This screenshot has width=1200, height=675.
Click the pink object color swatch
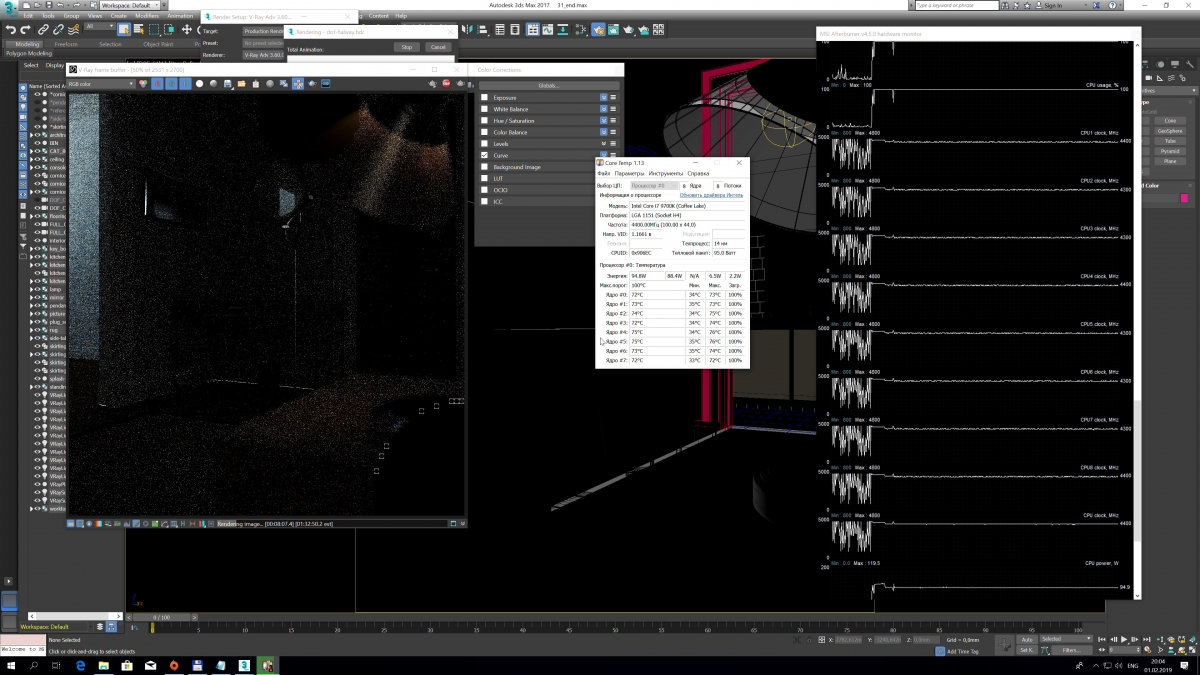point(1185,198)
